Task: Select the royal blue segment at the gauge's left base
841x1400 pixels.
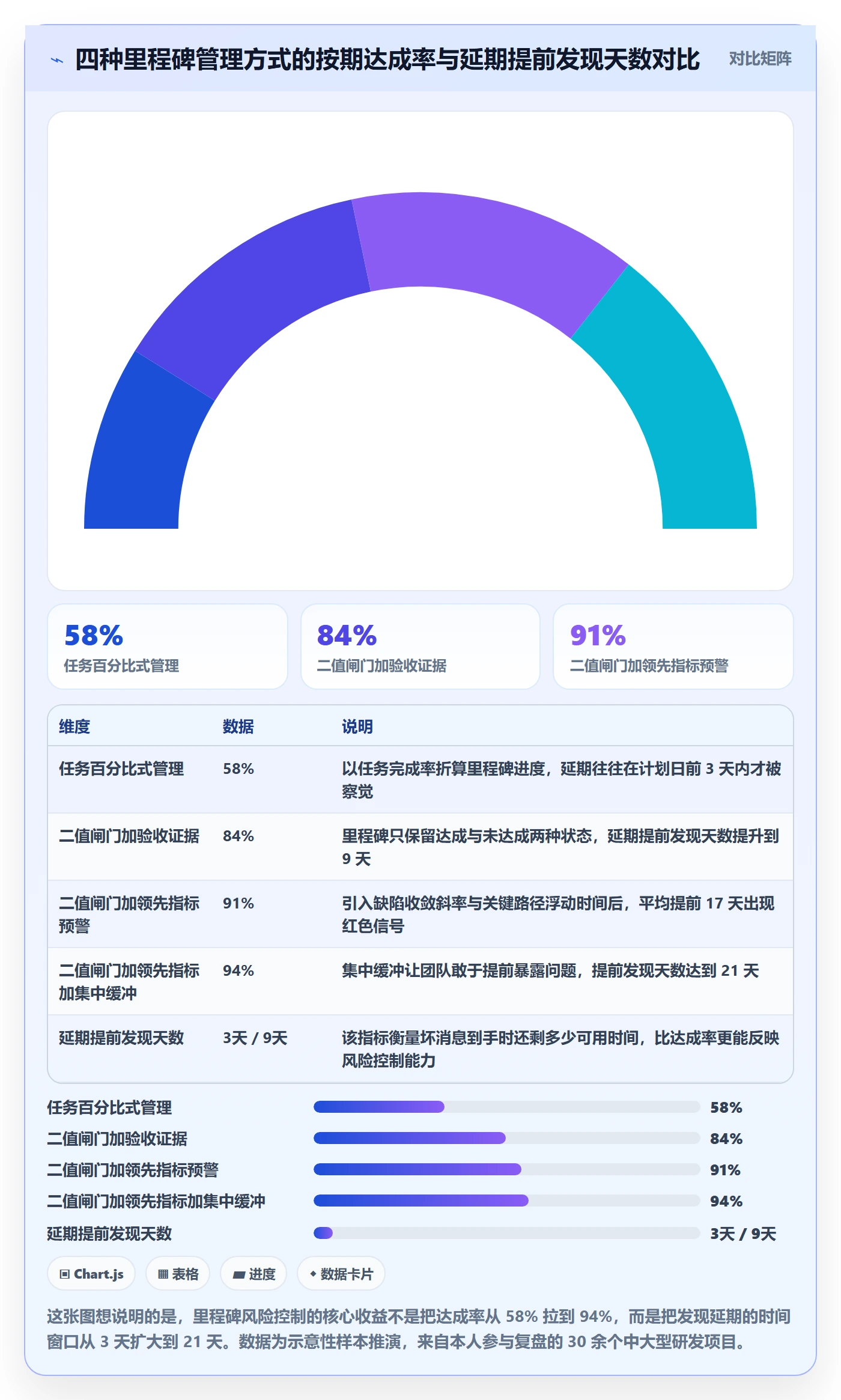Action: [143, 448]
